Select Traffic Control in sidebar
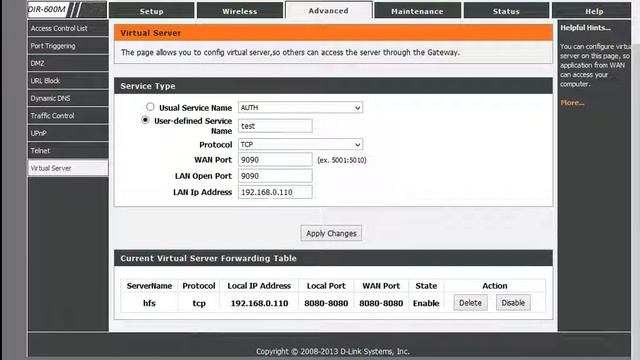The image size is (640, 360). click(x=68, y=116)
